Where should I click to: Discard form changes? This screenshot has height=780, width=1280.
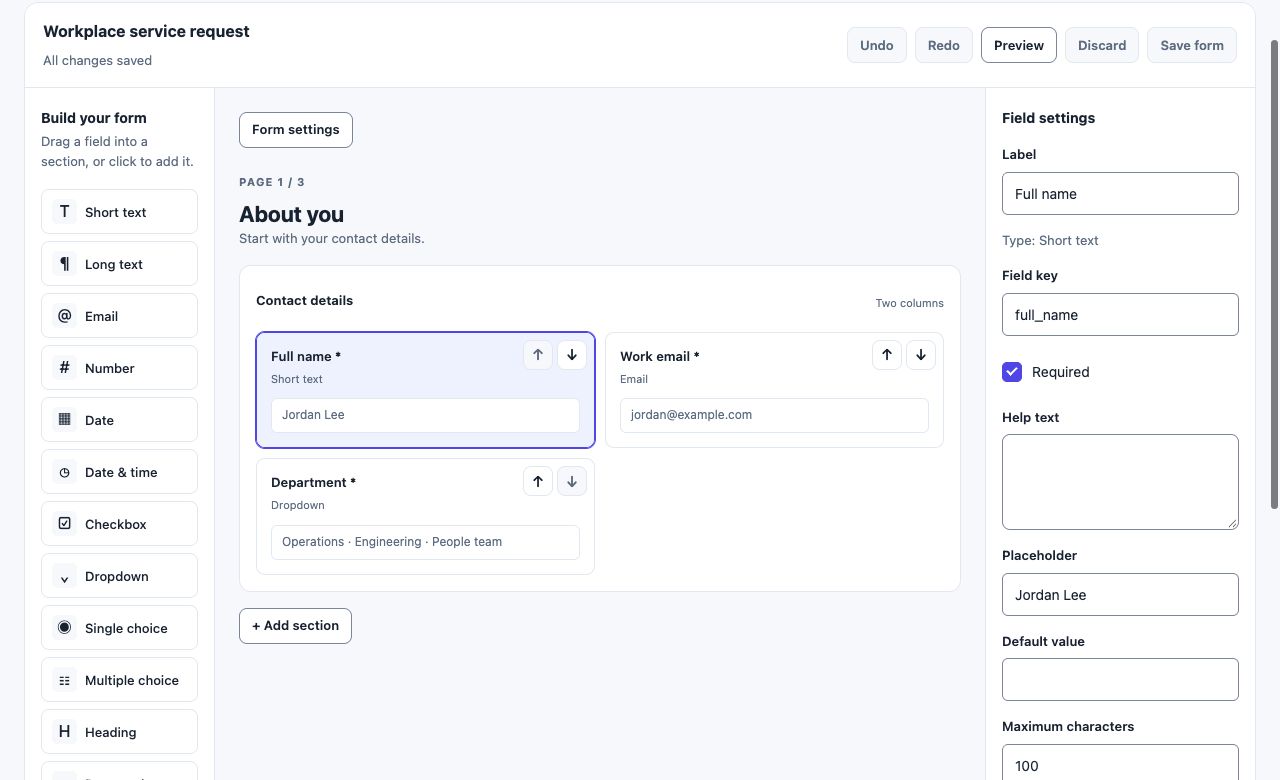coord(1102,45)
